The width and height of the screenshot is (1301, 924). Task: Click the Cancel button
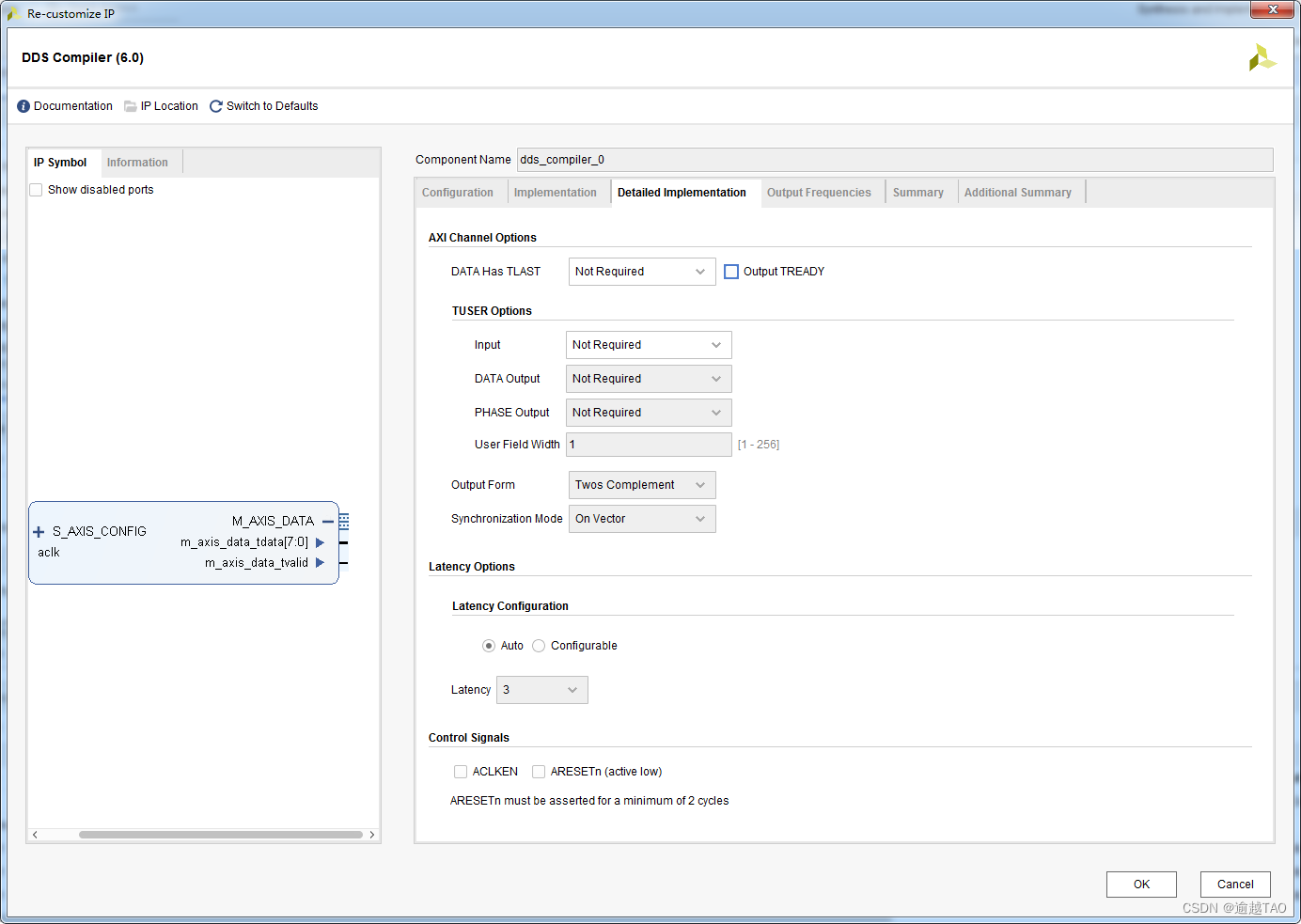pos(1235,885)
